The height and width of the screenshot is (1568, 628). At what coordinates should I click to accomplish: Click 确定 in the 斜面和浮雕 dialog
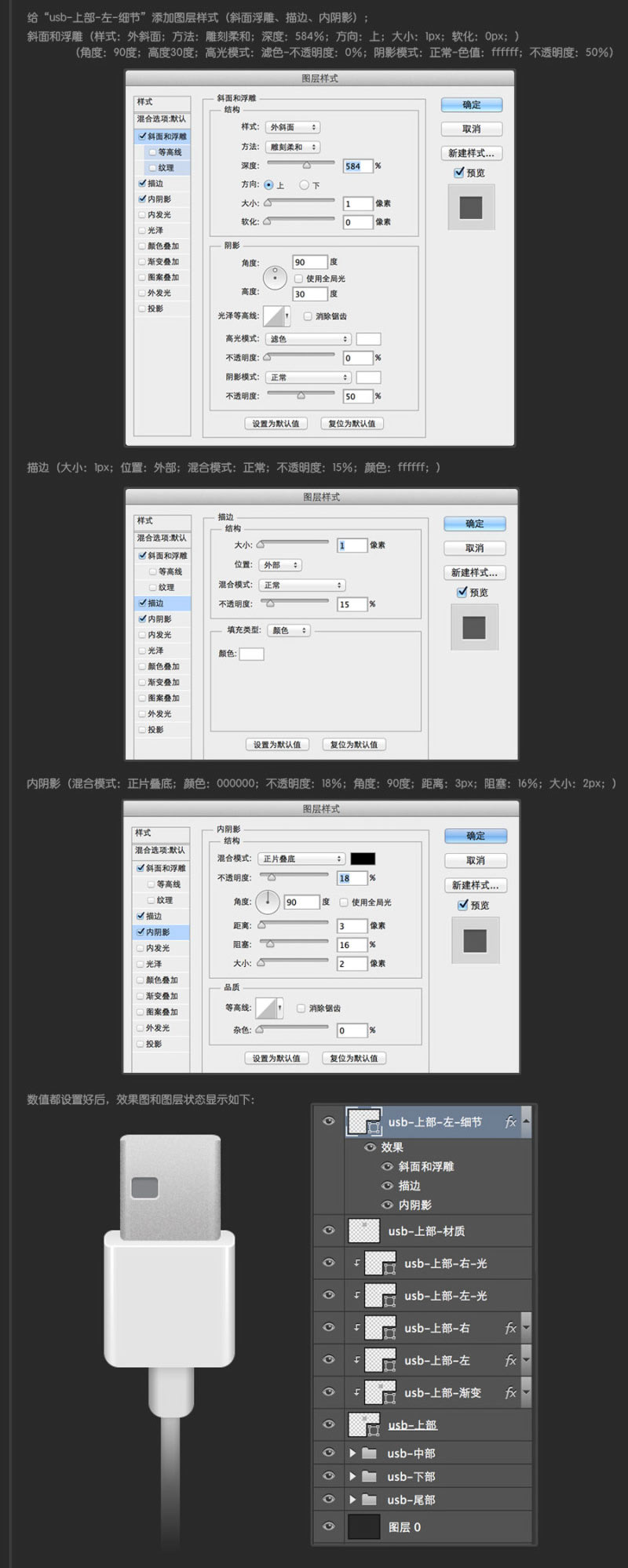click(472, 104)
